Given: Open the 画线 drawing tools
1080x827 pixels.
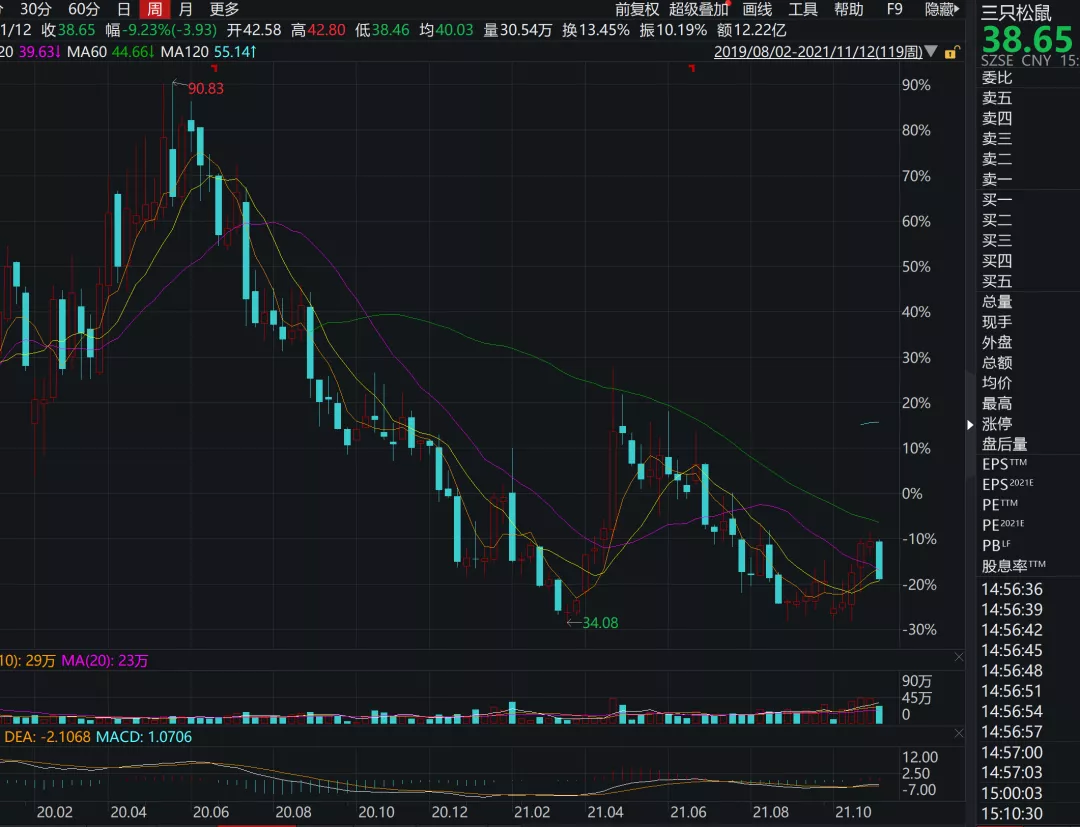Looking at the screenshot, I should (757, 9).
